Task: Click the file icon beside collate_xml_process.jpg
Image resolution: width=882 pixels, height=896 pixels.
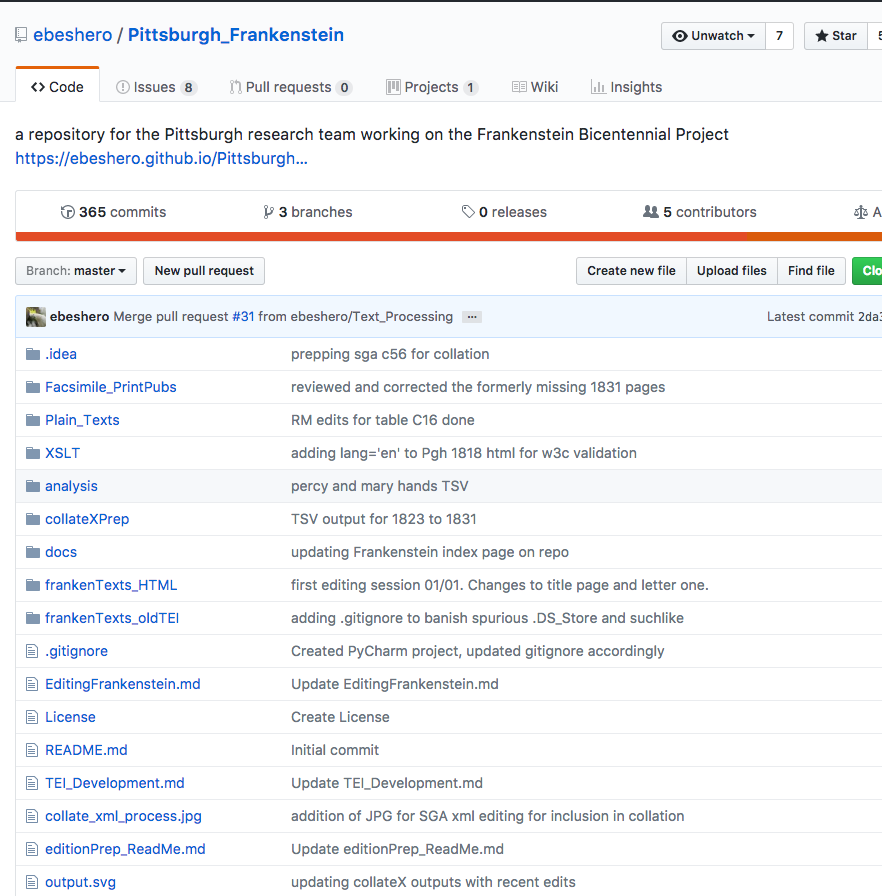Action: [x=32, y=817]
